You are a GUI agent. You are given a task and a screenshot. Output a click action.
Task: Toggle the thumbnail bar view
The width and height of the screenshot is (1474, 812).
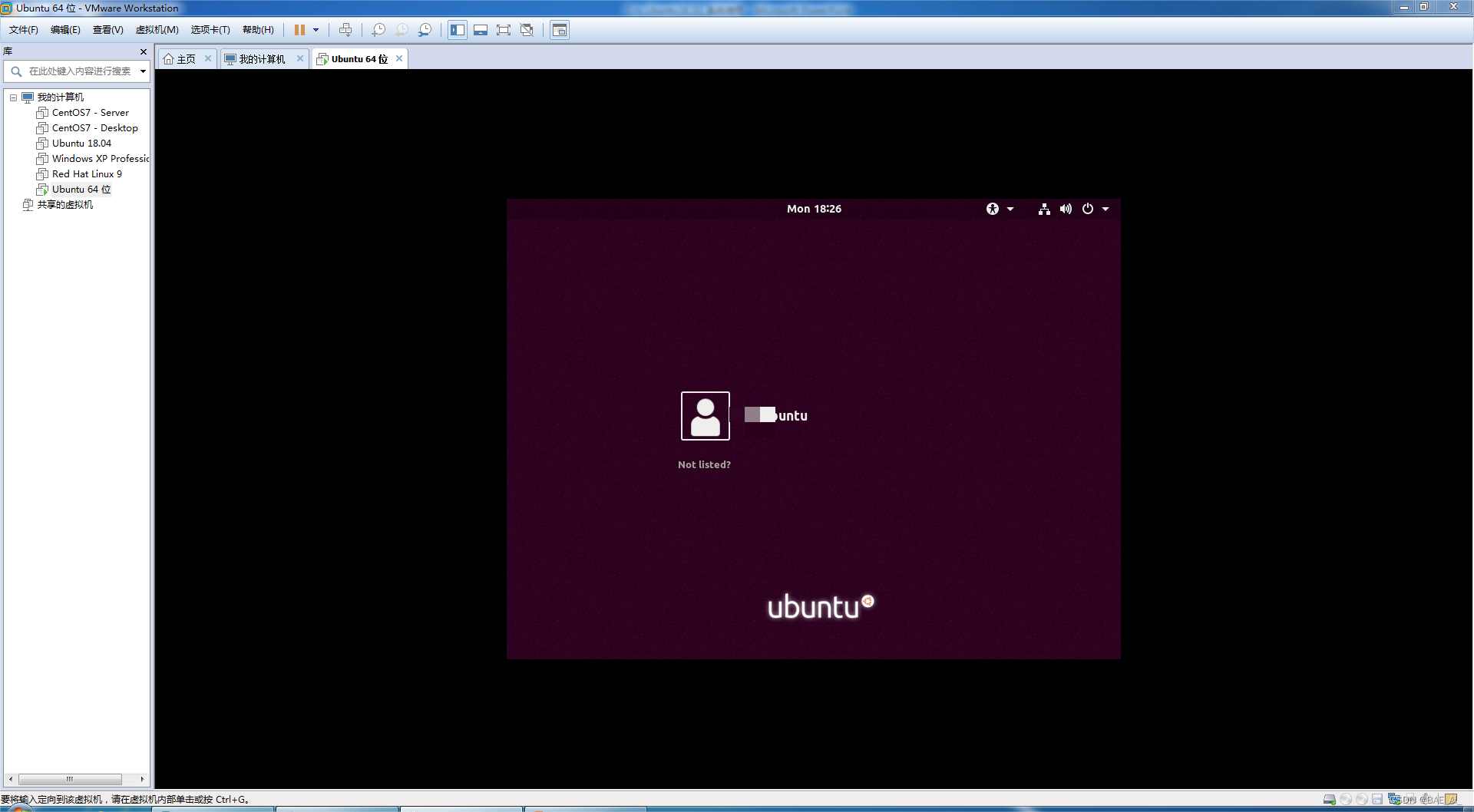click(481, 30)
